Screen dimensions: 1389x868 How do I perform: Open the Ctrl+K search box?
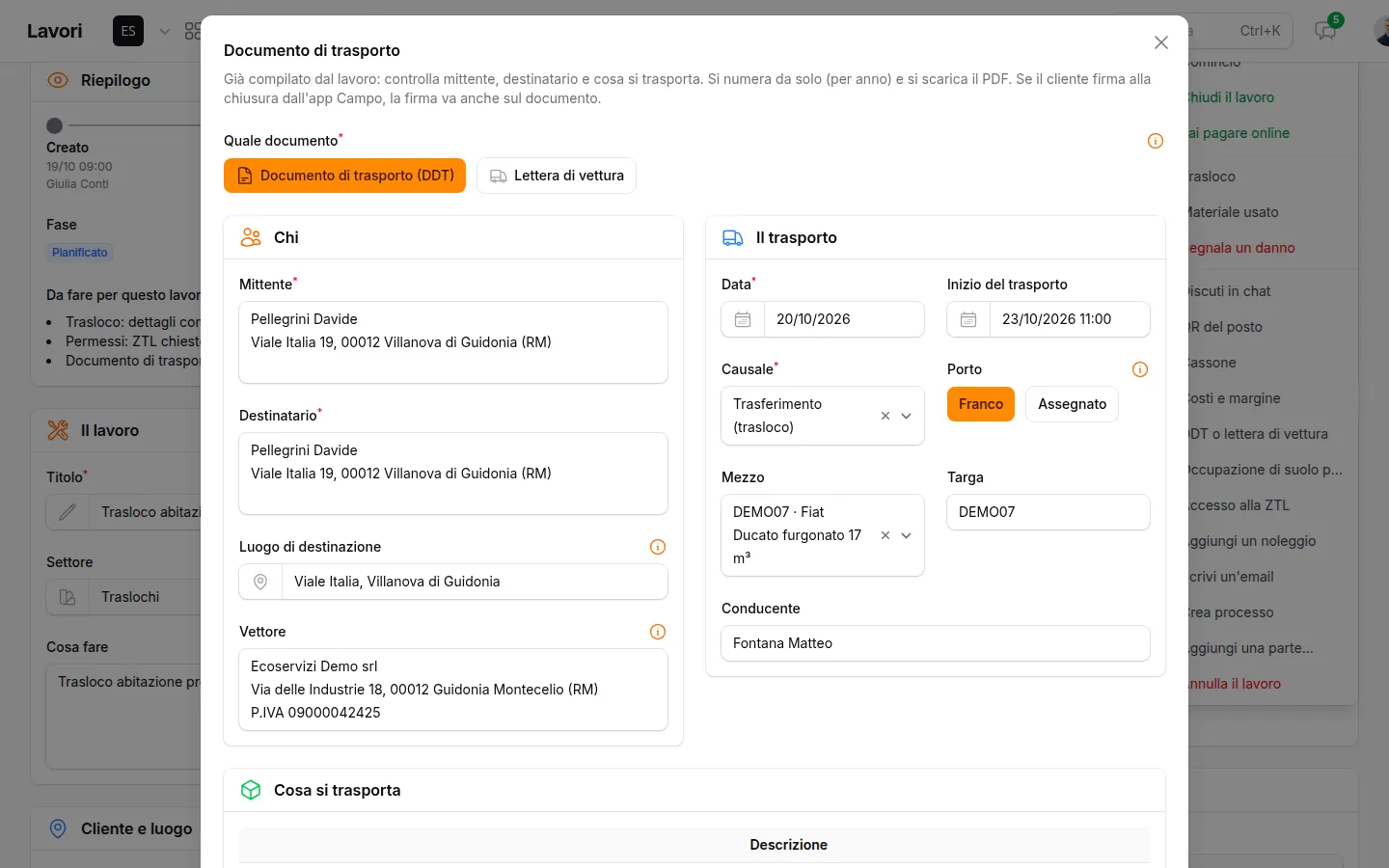pyautogui.click(x=1239, y=31)
